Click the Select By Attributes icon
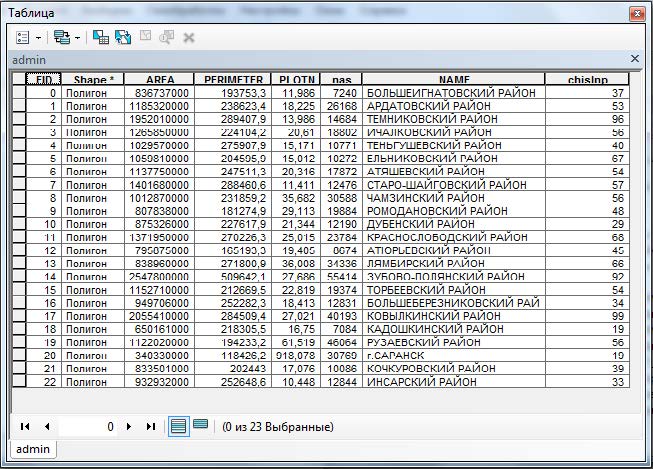This screenshot has height=469, width=653. tap(101, 37)
